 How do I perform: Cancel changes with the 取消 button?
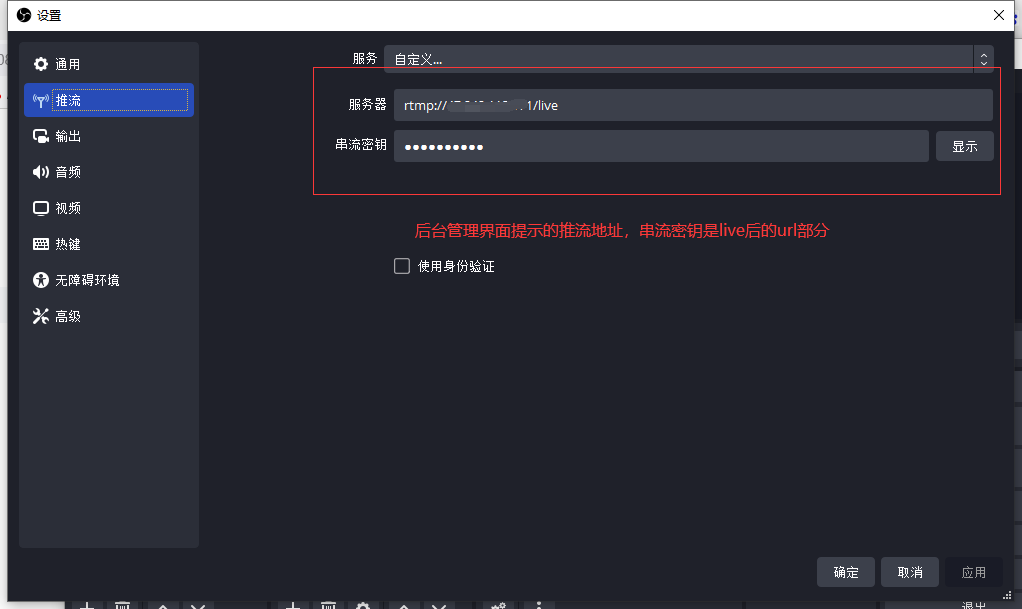(909, 572)
